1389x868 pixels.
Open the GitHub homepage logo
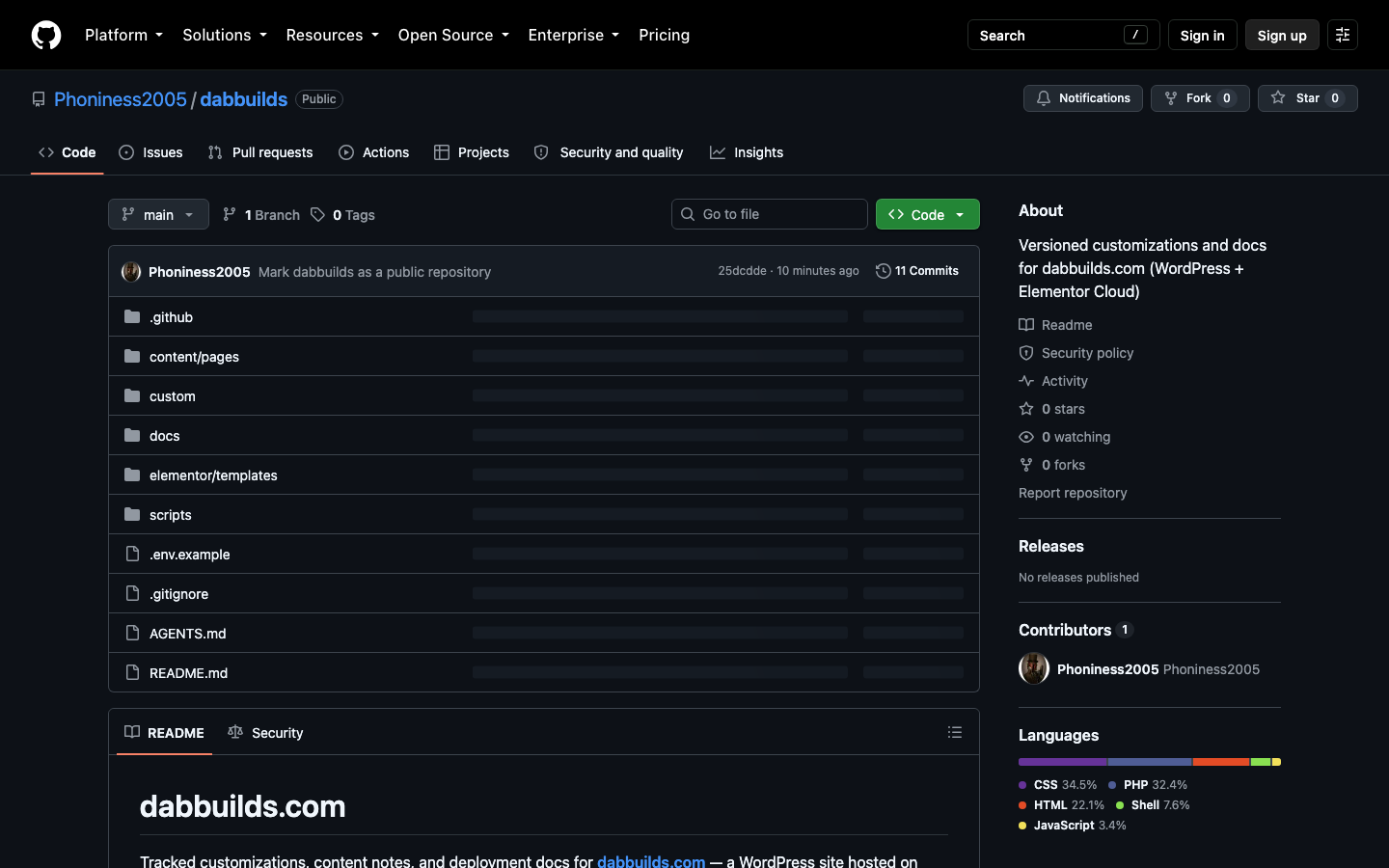(x=46, y=35)
